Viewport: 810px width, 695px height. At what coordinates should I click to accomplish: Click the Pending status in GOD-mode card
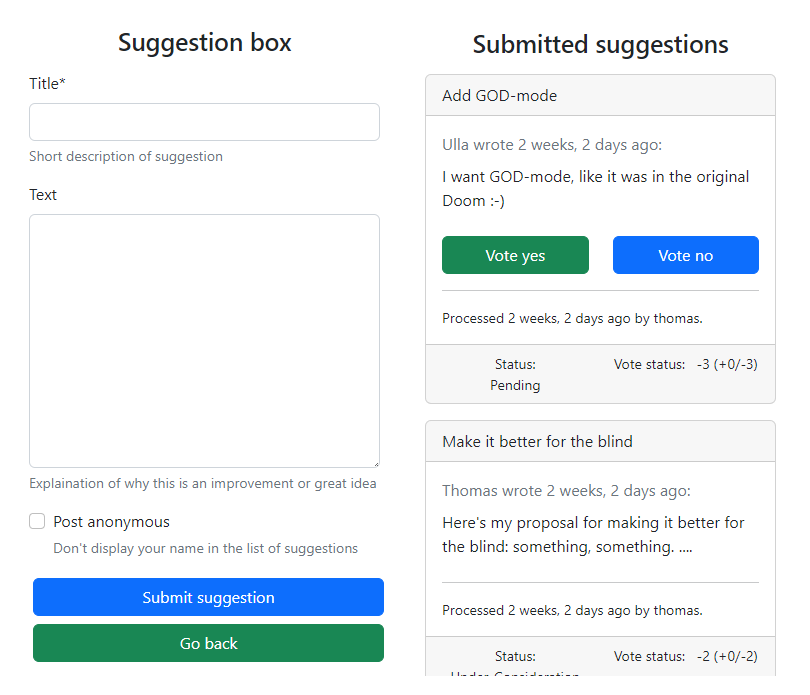(515, 385)
